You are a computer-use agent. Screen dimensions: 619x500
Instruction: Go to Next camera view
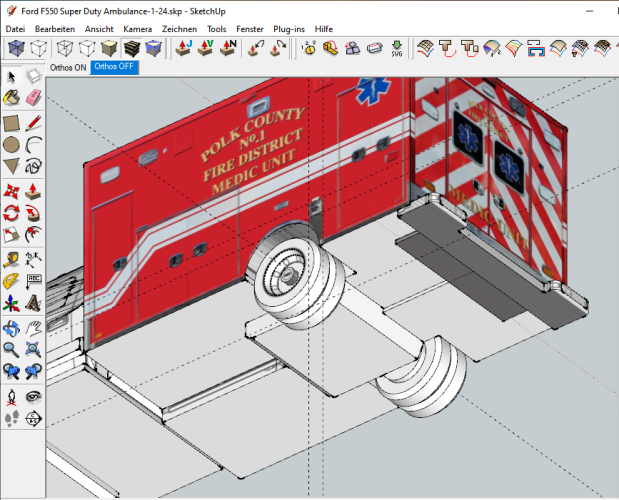pos(34,371)
